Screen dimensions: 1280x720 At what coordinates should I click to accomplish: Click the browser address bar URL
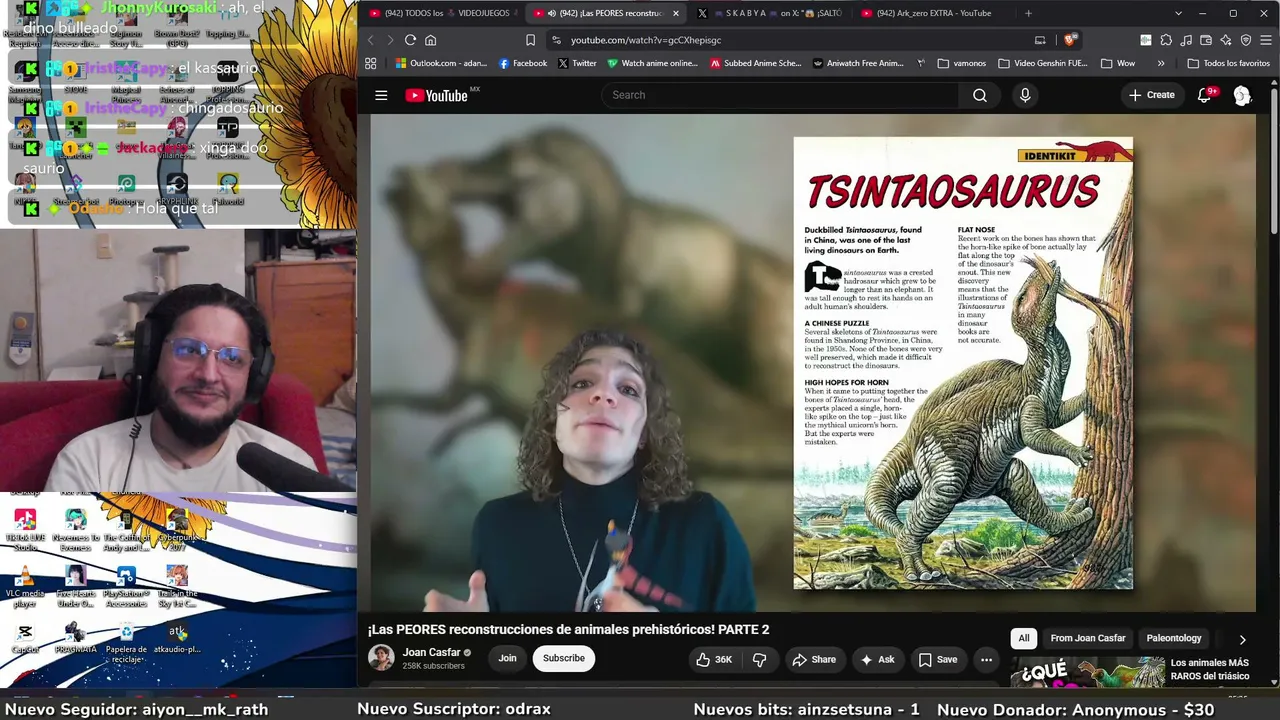(x=646, y=40)
